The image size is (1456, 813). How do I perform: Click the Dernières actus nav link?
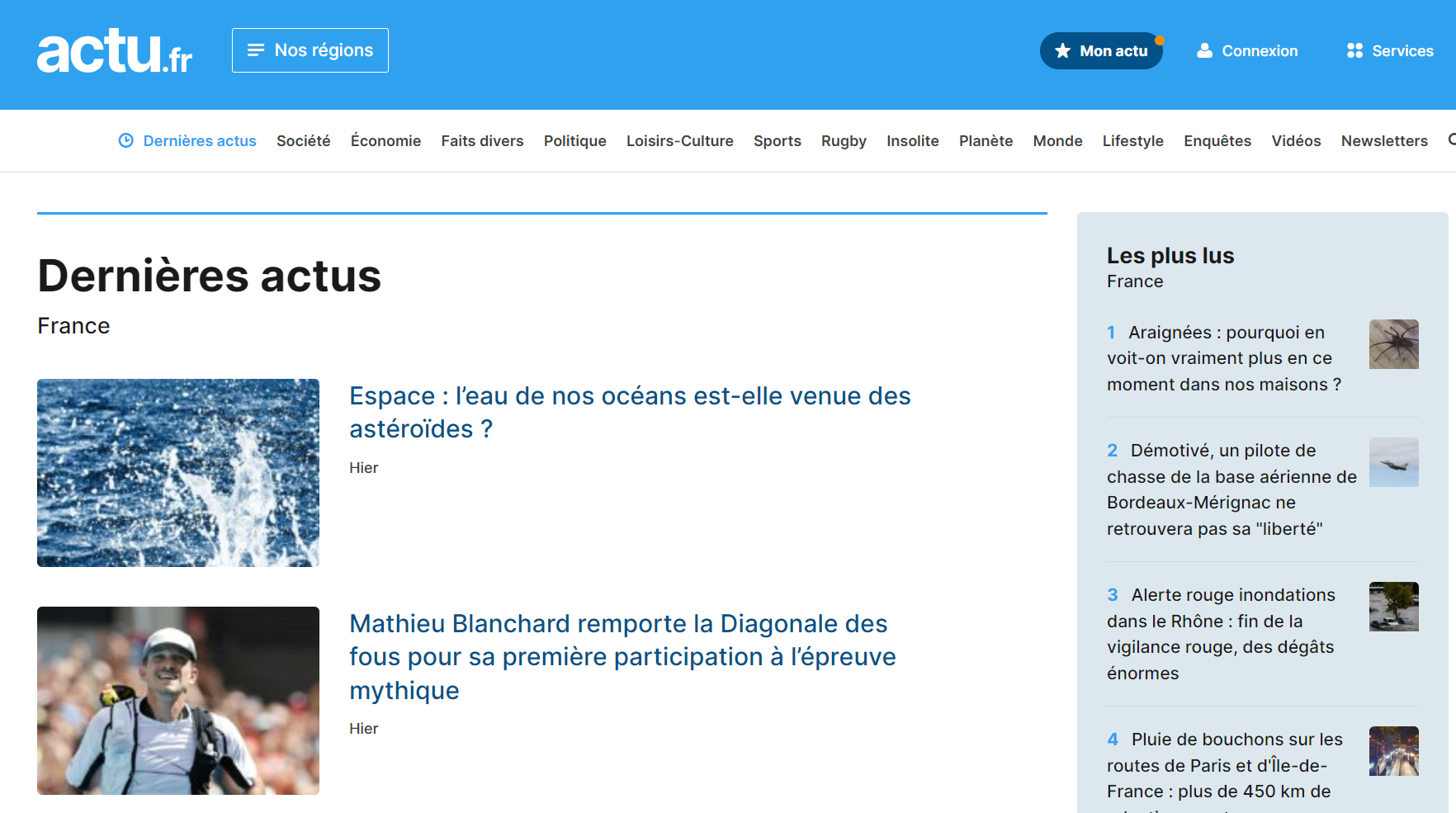pos(200,141)
